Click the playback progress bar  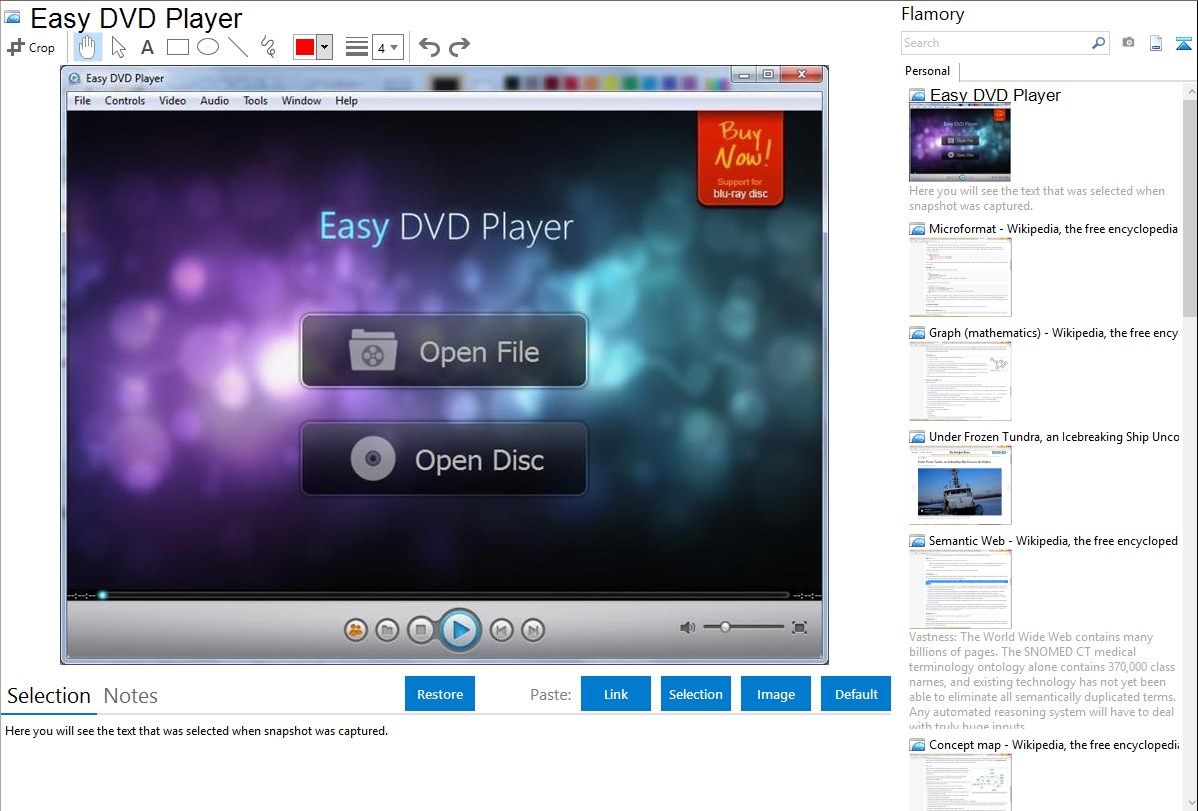point(445,595)
